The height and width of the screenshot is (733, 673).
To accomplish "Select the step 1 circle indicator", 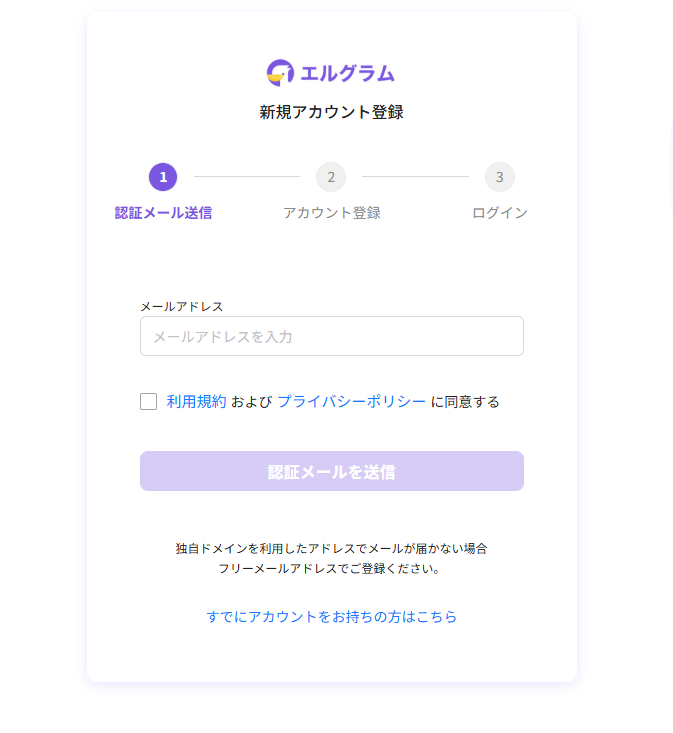I will coord(163,177).
